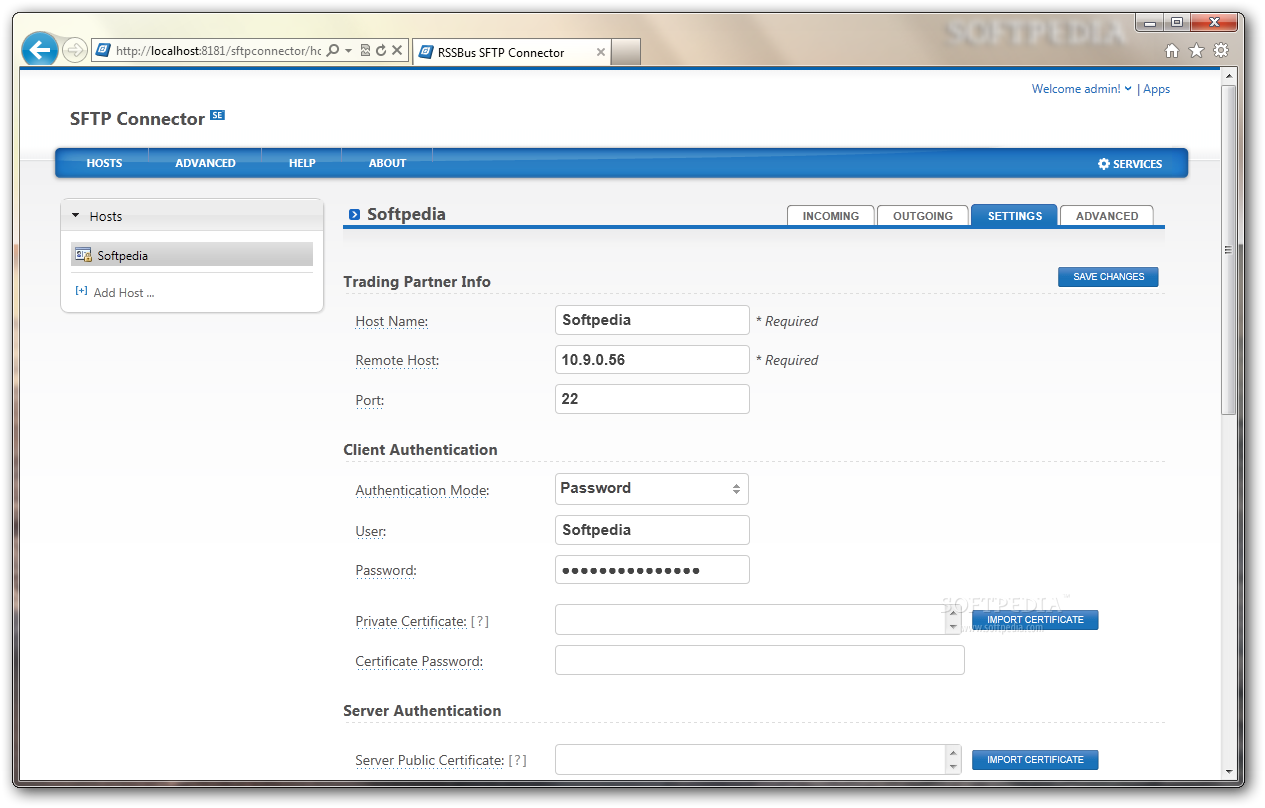Click the Host Name label

click(x=392, y=322)
